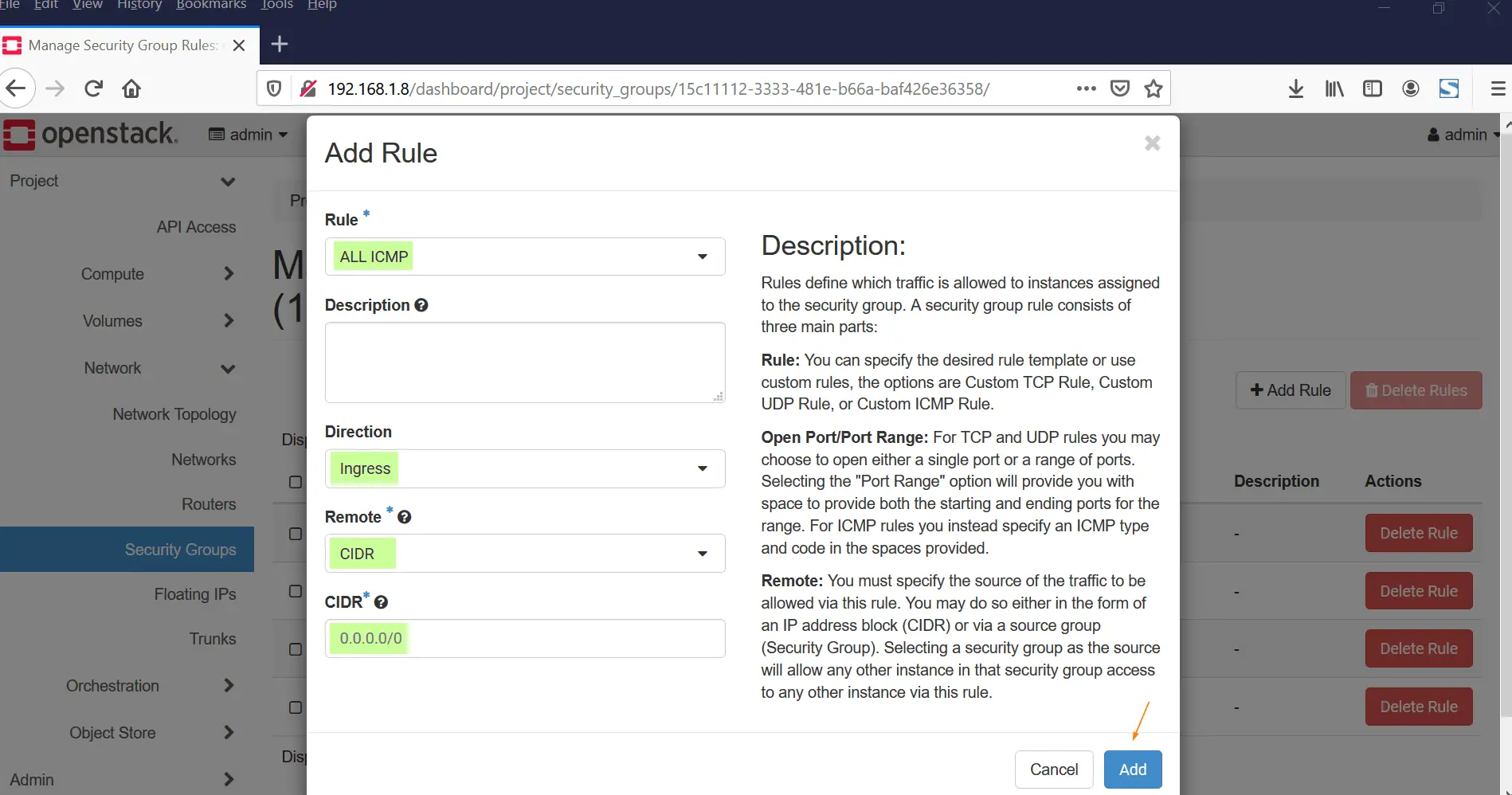Open the Remote dropdown showing CIDR
The height and width of the screenshot is (795, 1512).
[525, 554]
